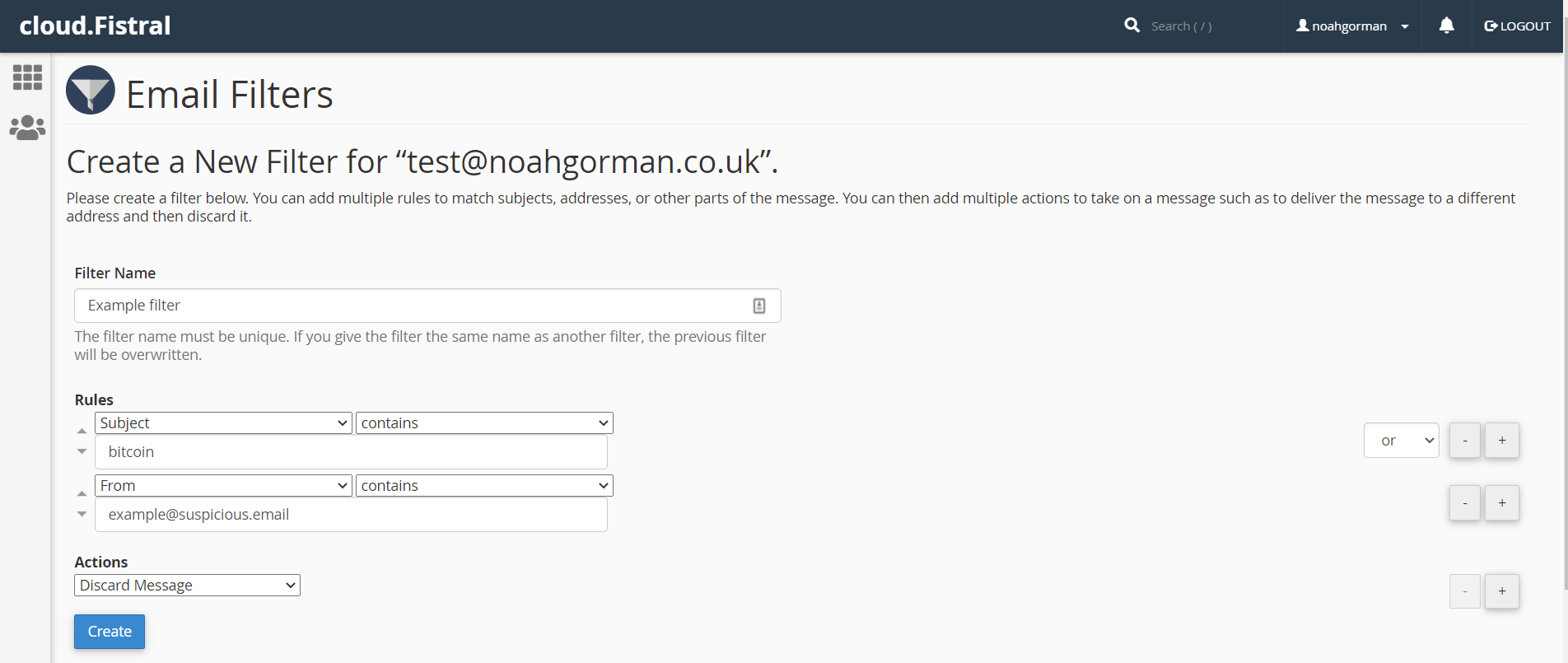
Task: Expand the 'or' rule operator dropdown
Action: pos(1401,441)
